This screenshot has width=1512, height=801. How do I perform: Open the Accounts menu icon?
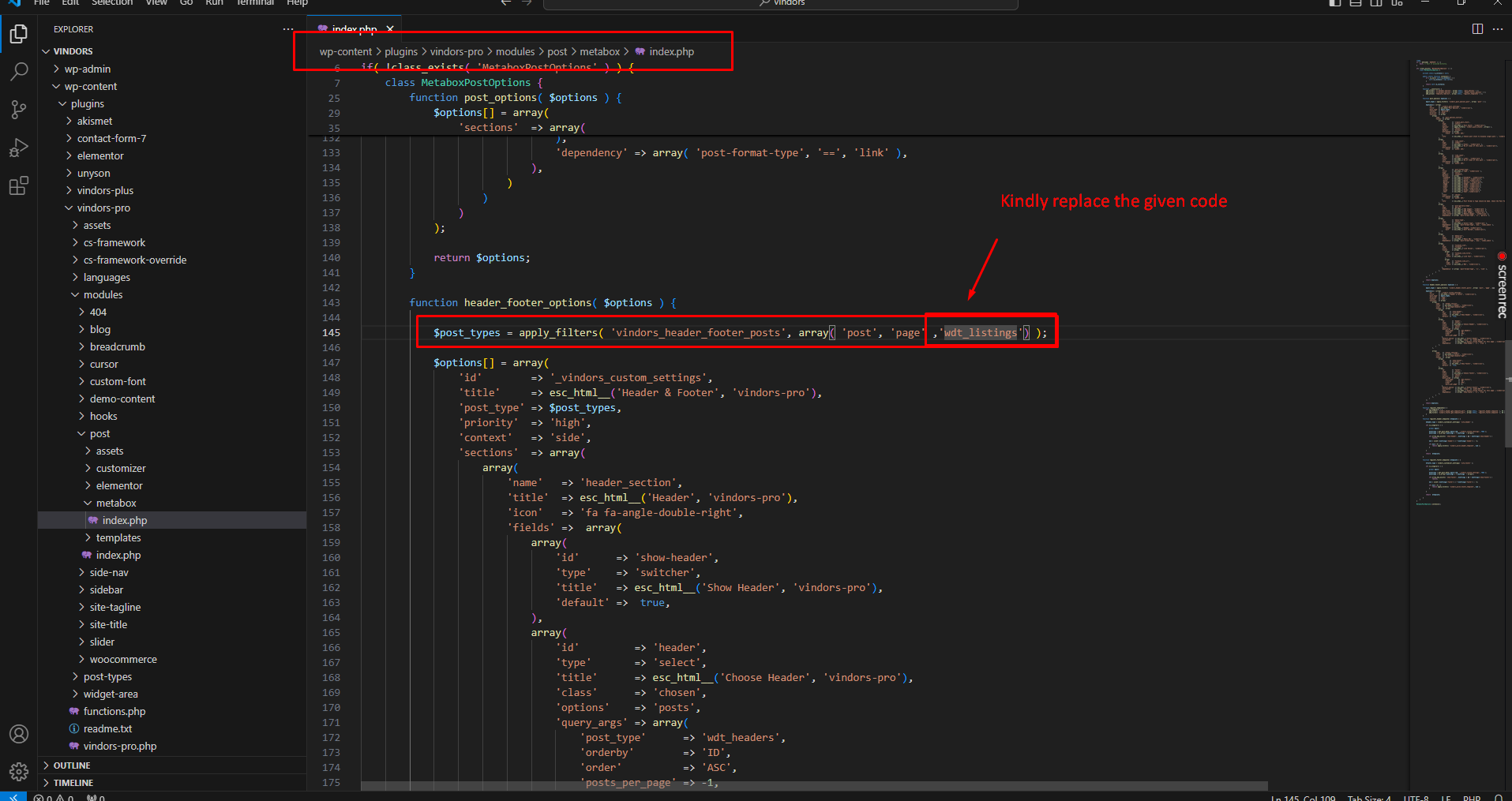pos(19,734)
